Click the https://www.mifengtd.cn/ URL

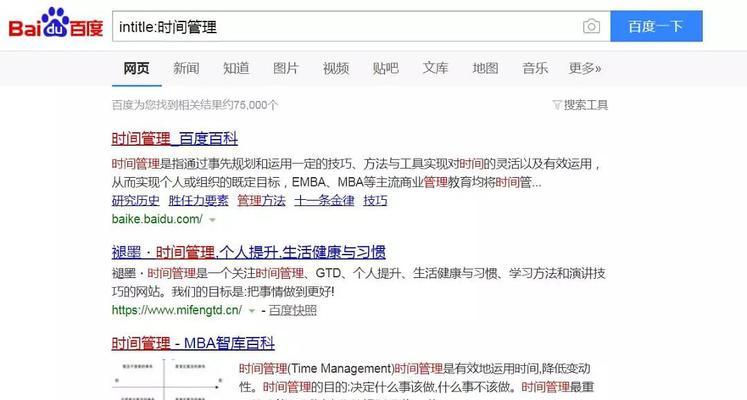click(177, 310)
